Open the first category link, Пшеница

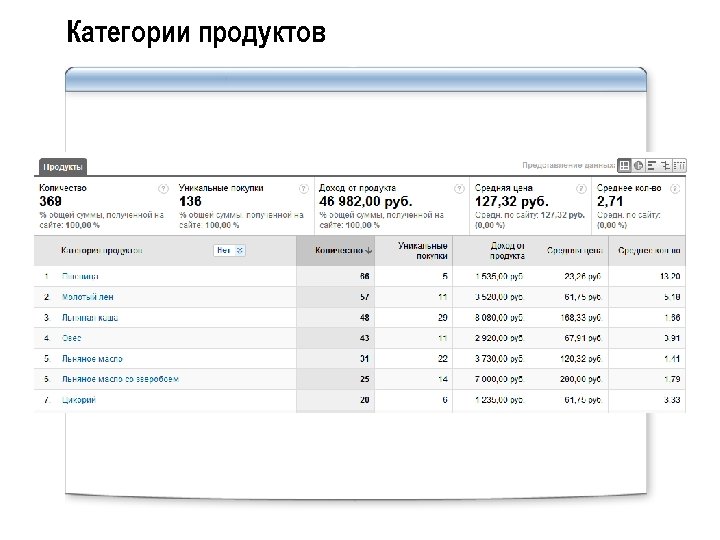coord(80,276)
